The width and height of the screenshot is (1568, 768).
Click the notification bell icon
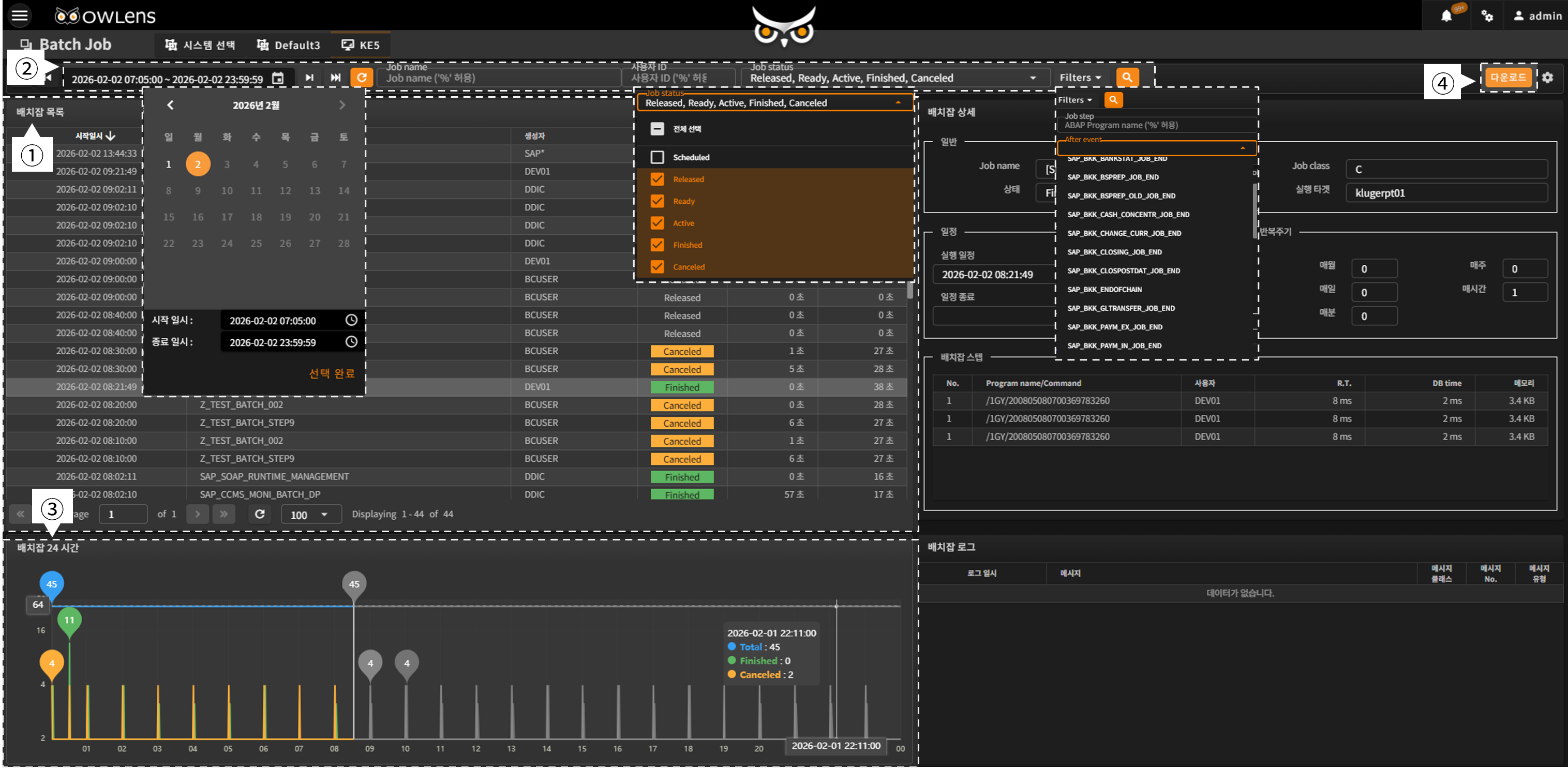pyautogui.click(x=1447, y=16)
